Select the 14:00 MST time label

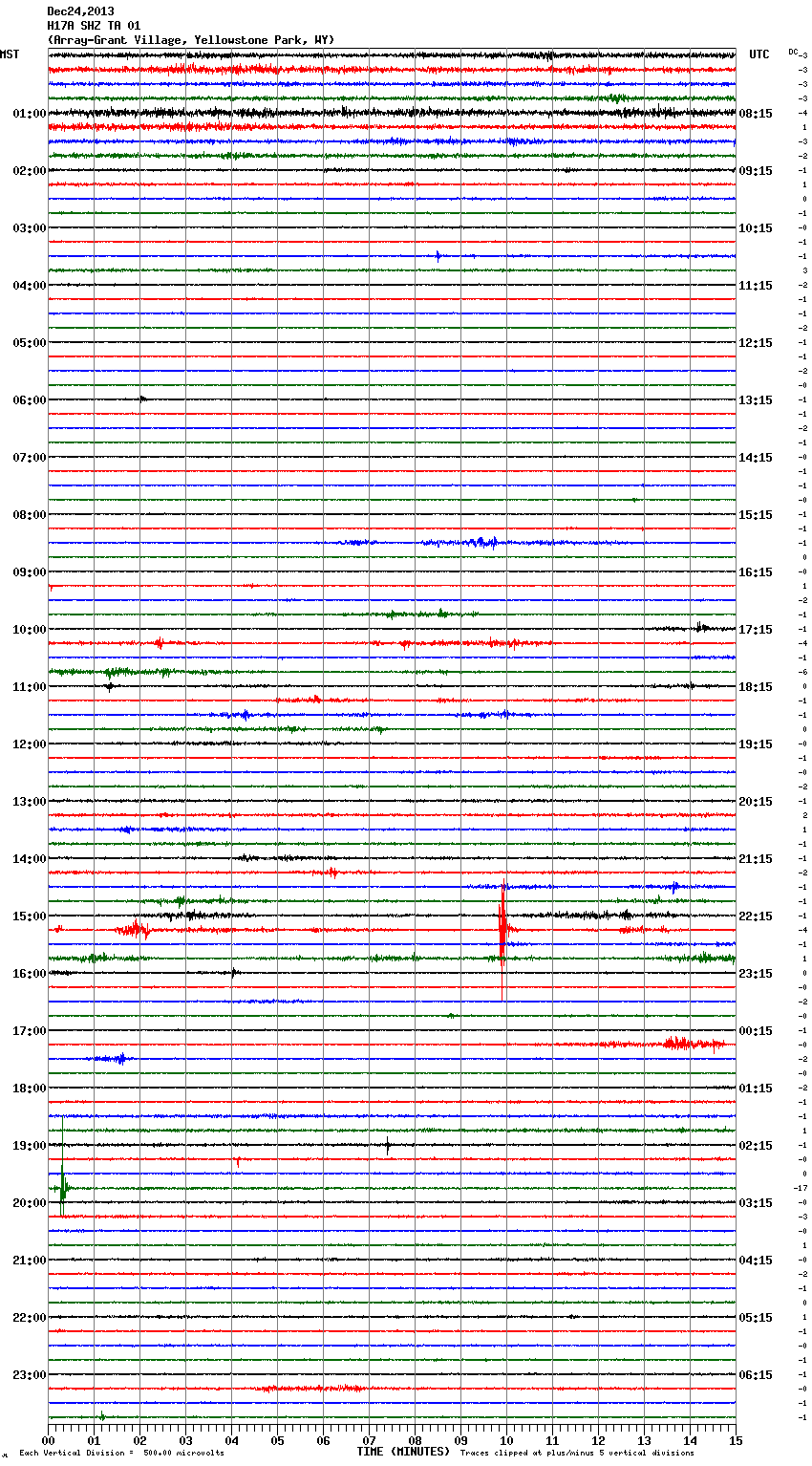(x=30, y=859)
